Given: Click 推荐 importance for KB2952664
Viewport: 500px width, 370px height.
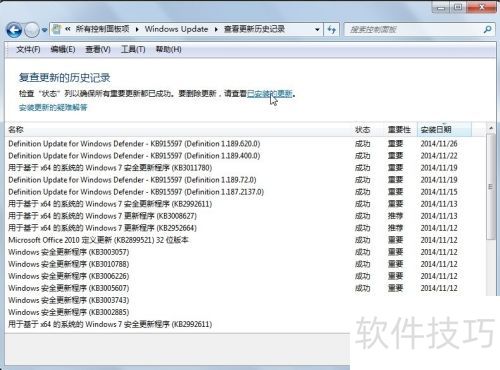Looking at the screenshot, I should pyautogui.click(x=395, y=228).
